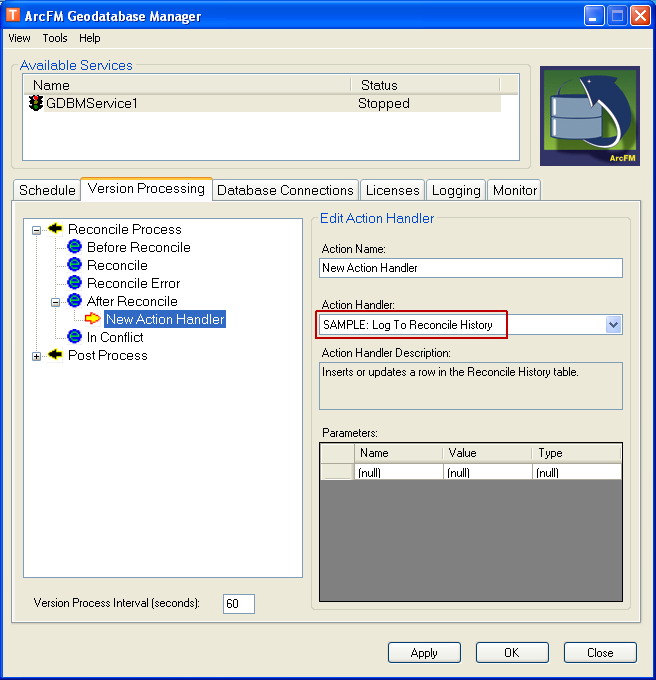656x680 pixels.
Task: Open the Licenses tab
Action: pyautogui.click(x=392, y=190)
